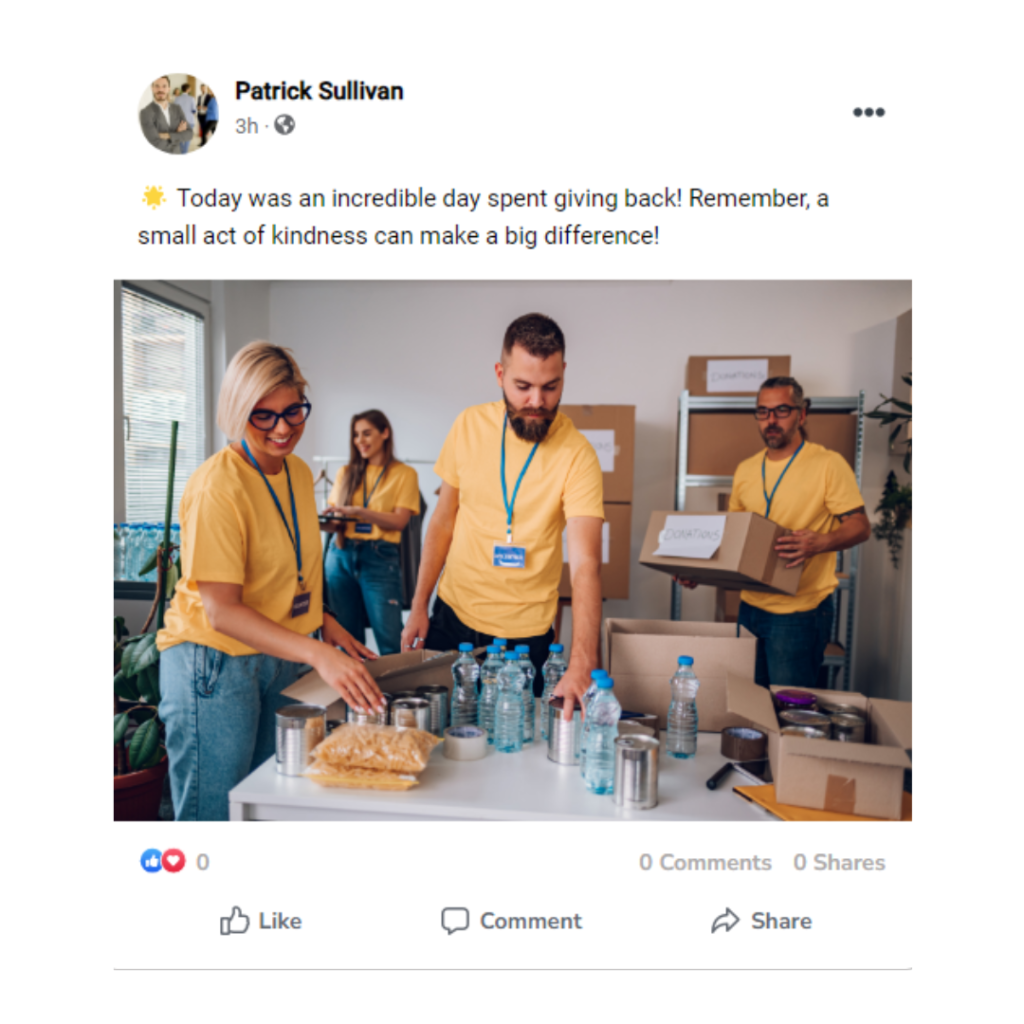Open the volunteers photo in the post
Viewport: 1024px width, 1024px height.
click(513, 551)
